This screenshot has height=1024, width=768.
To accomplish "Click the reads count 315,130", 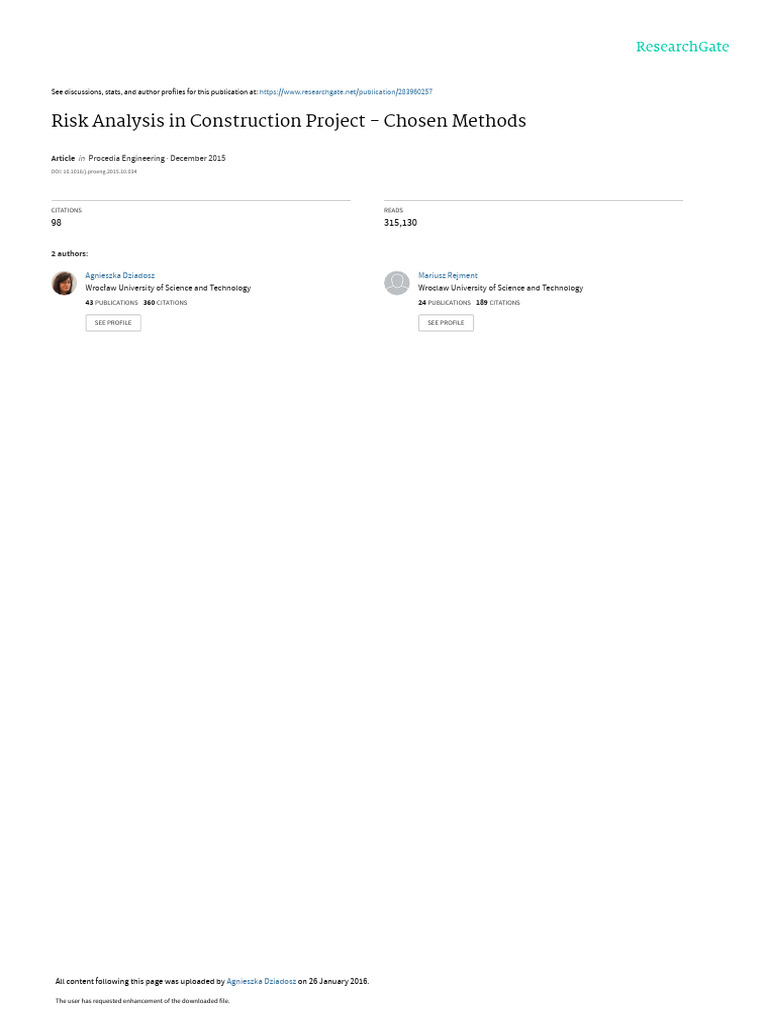I will coord(400,223).
